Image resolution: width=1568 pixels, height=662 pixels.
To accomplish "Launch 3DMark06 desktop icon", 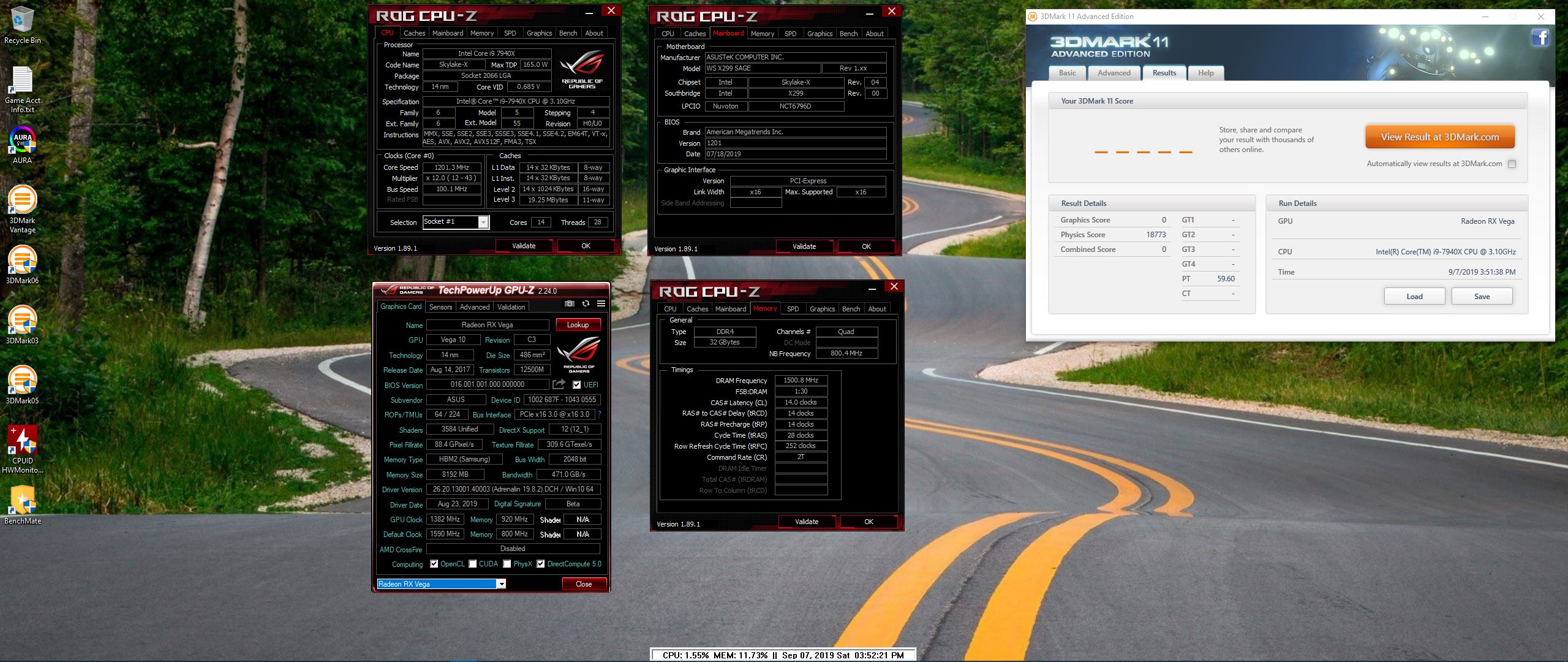I will click(x=22, y=265).
